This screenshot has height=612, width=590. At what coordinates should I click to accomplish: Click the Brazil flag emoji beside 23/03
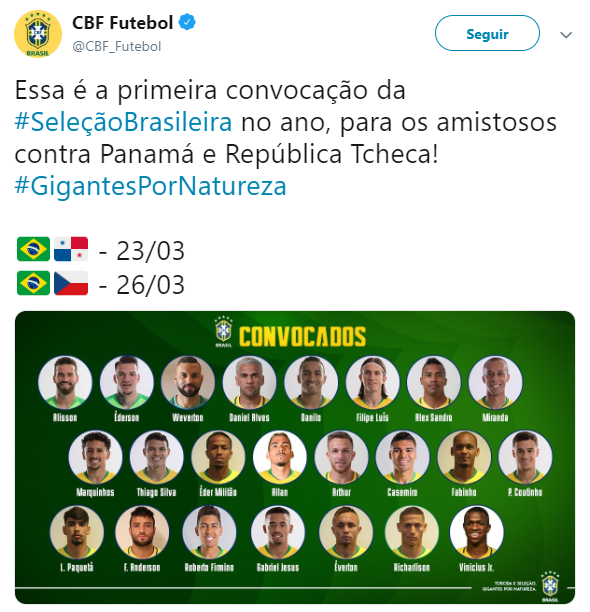pos(34,249)
